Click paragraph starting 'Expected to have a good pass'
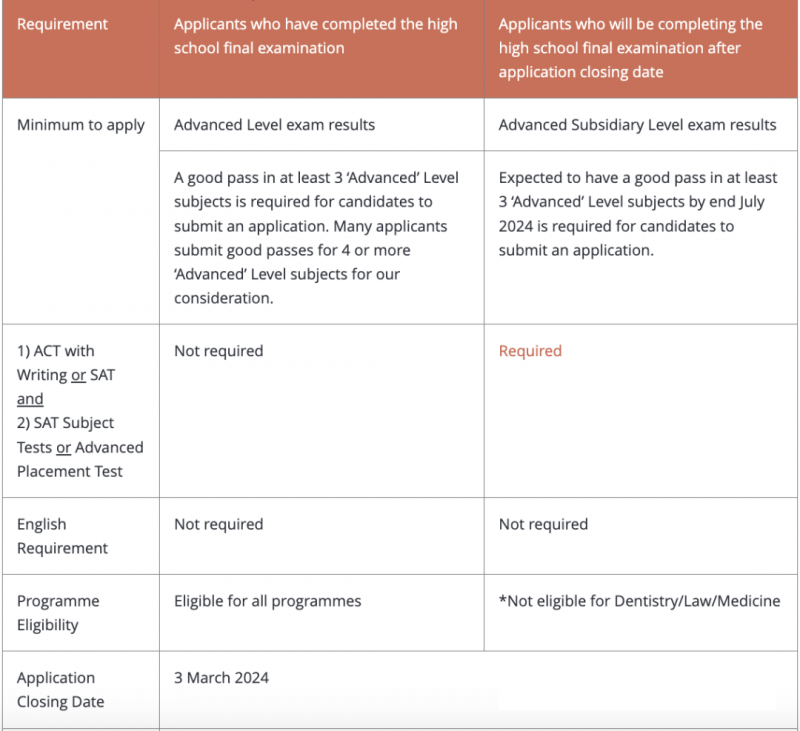The height and width of the screenshot is (731, 800). point(638,214)
